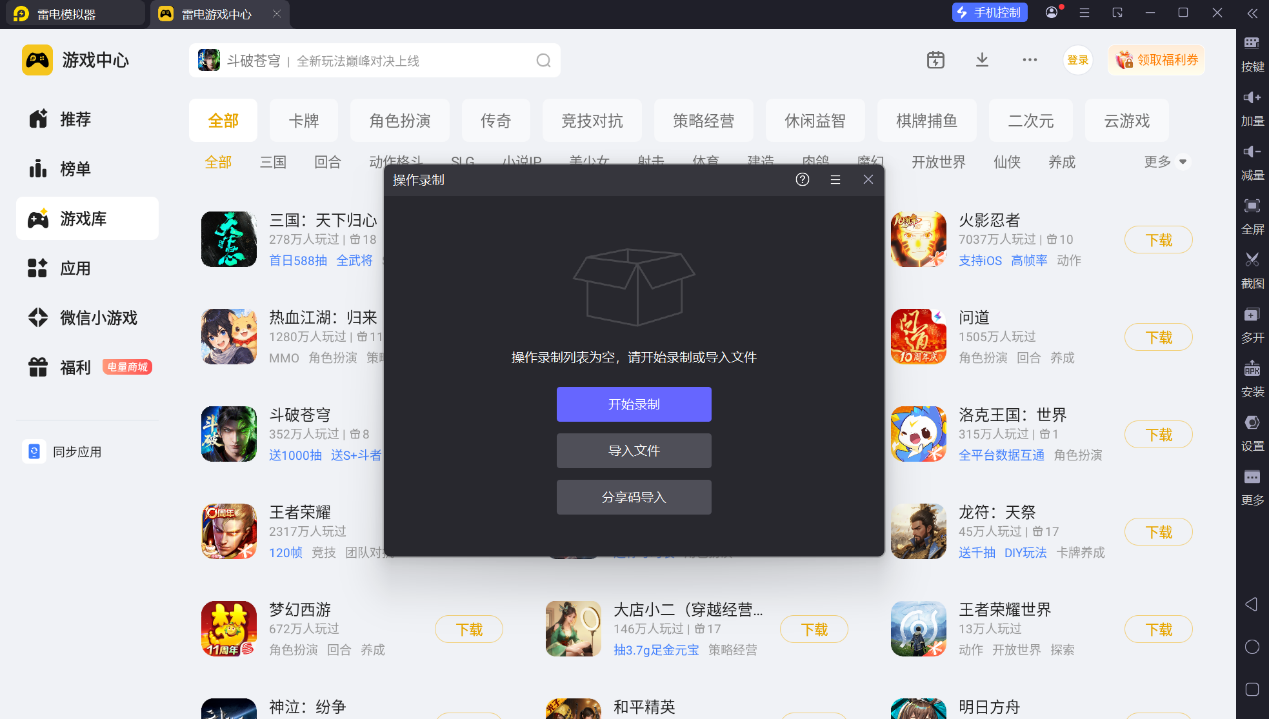1269x719 pixels.
Task: Download 大店小二 game
Action: pos(814,629)
